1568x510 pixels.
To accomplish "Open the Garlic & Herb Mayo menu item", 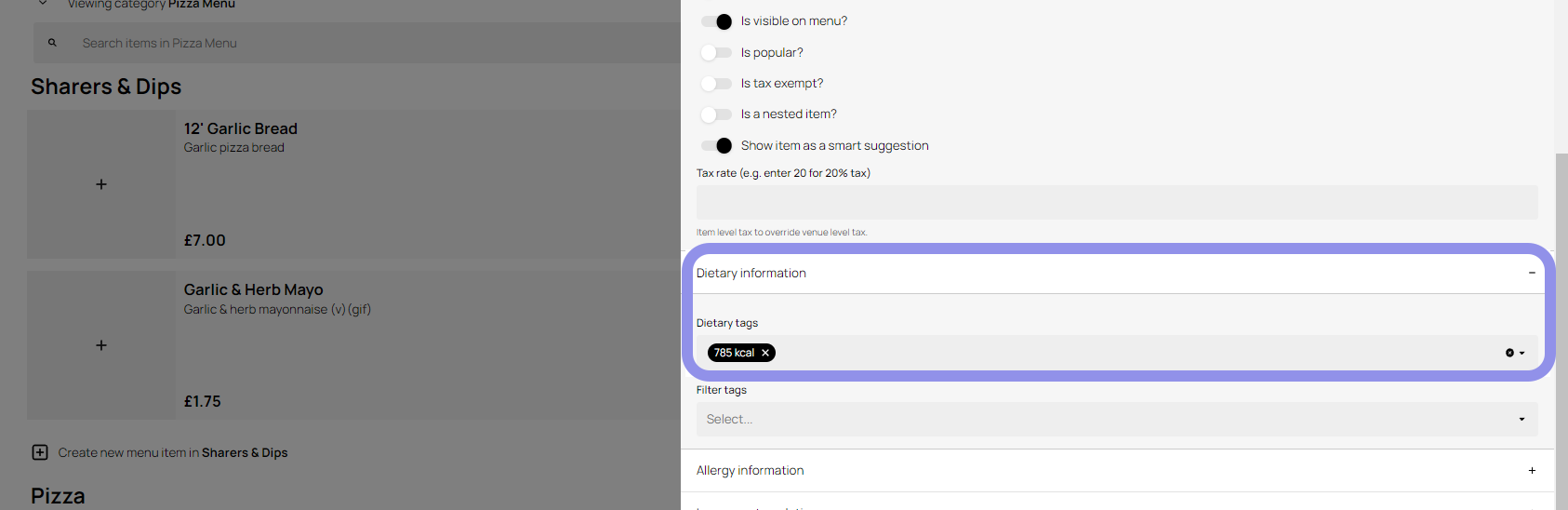I will tap(254, 290).
